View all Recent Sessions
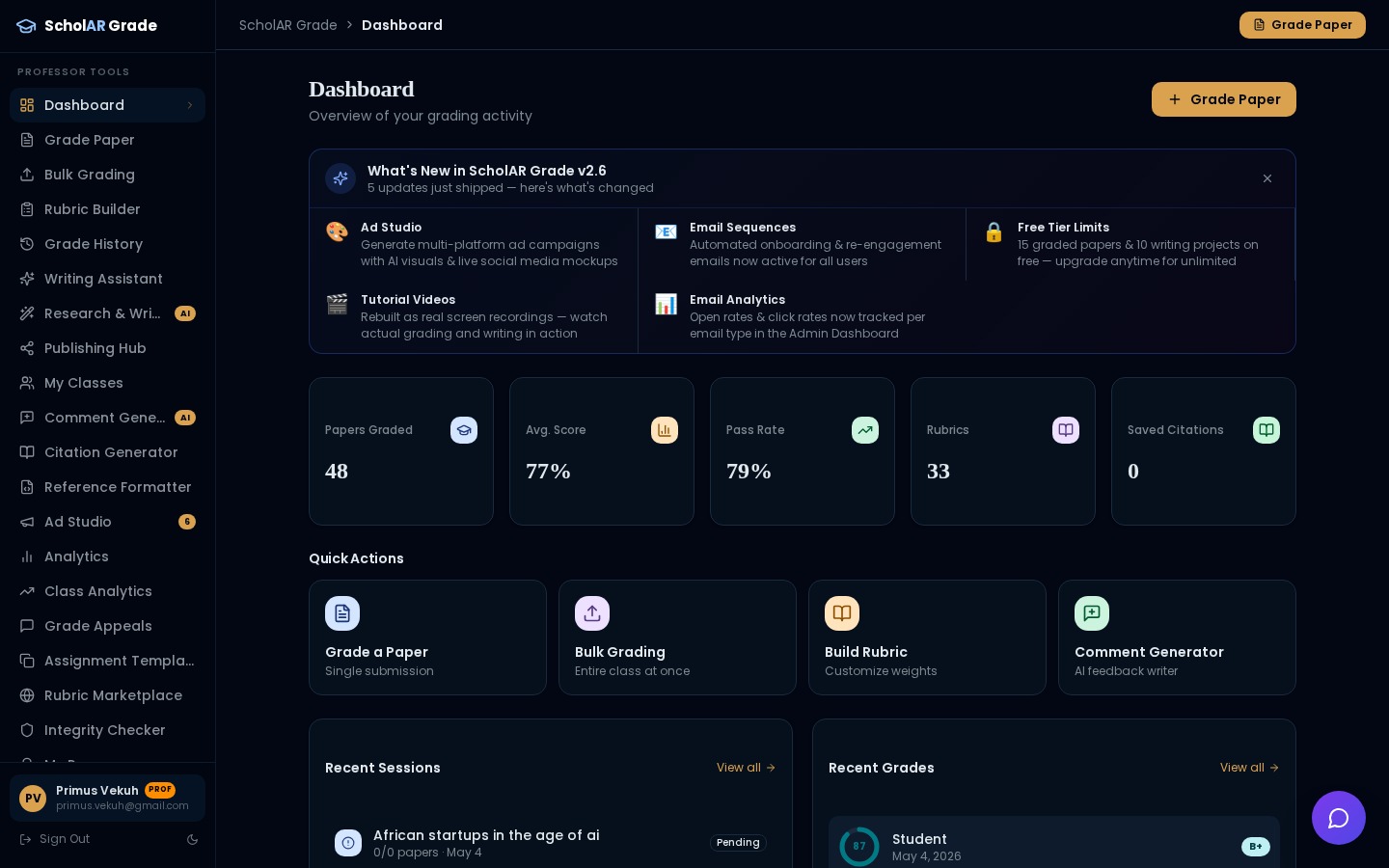 [x=746, y=768]
